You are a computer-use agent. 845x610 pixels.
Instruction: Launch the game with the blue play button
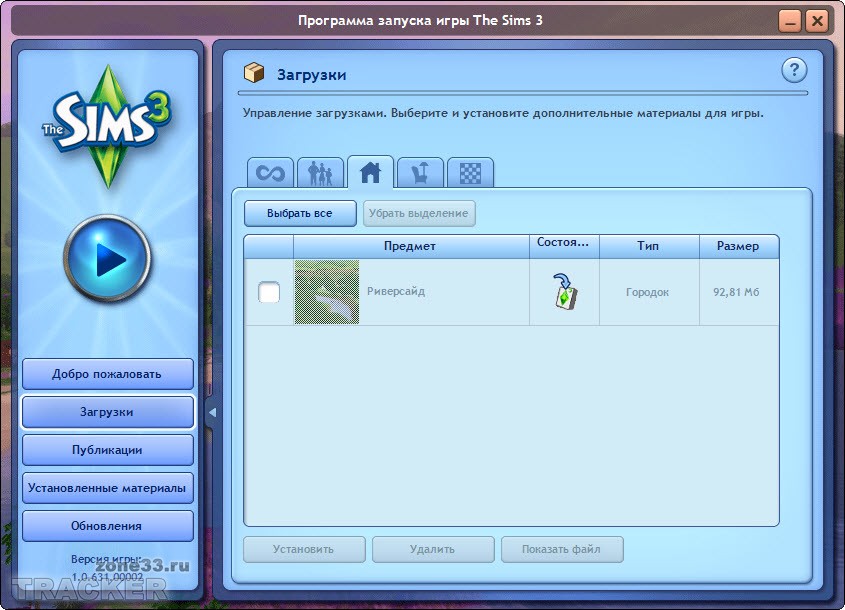(107, 258)
